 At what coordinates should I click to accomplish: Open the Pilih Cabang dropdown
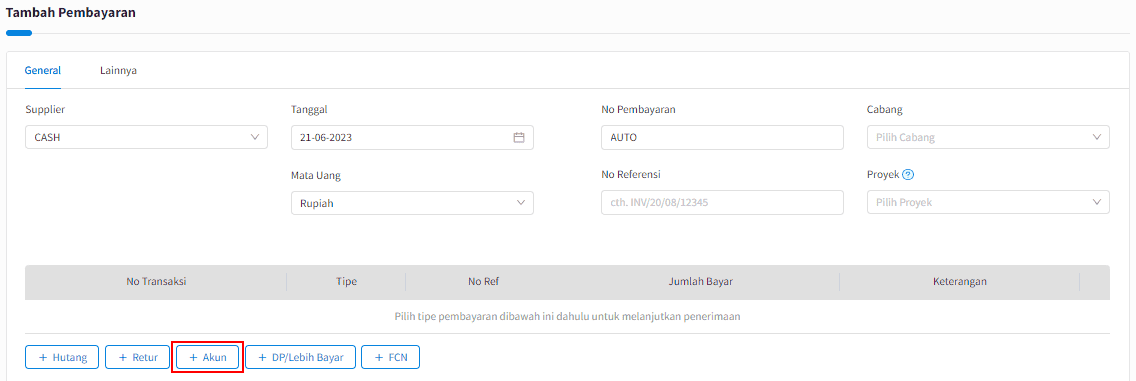[988, 138]
